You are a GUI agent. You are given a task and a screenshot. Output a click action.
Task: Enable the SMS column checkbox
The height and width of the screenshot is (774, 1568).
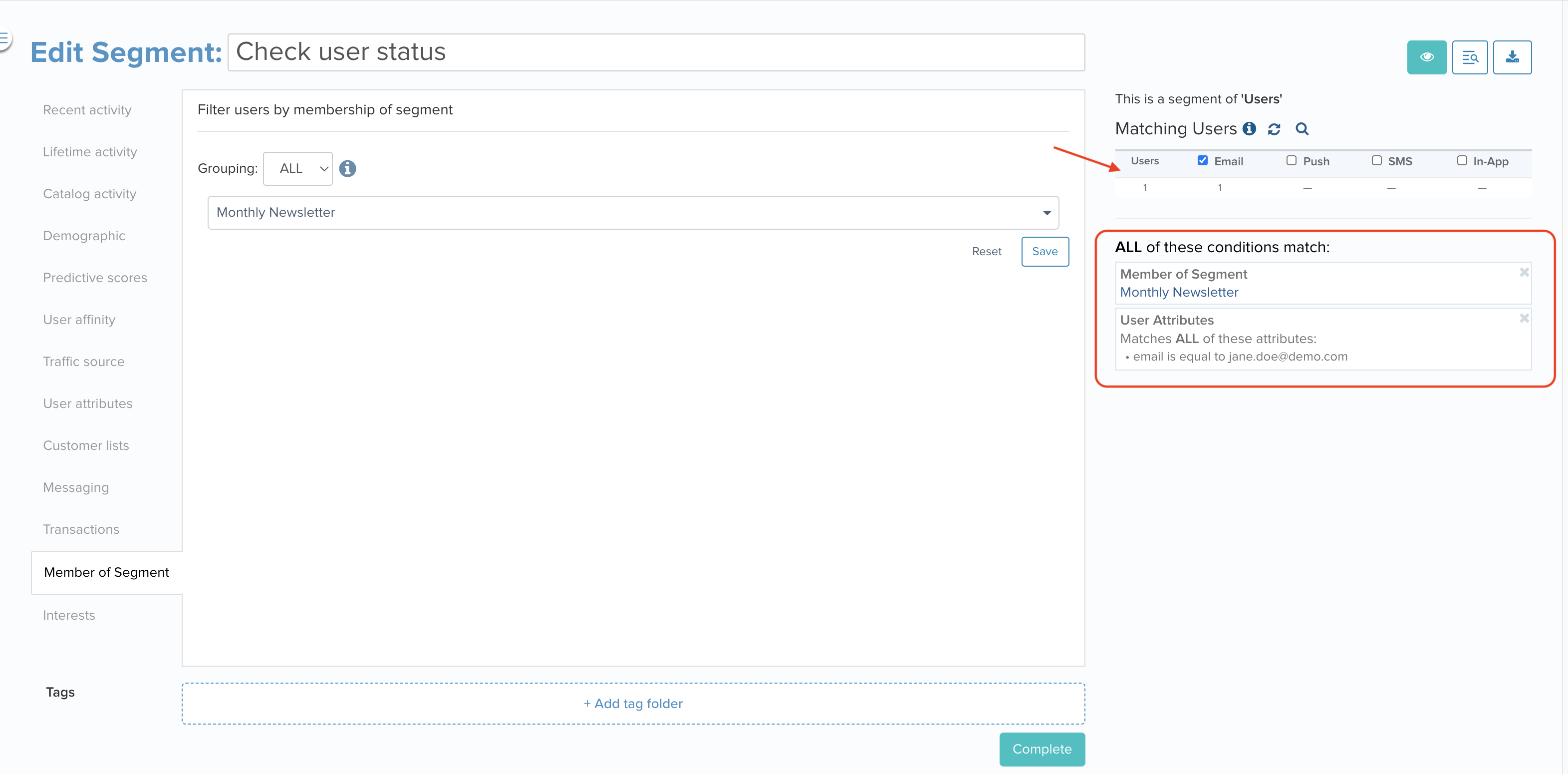[x=1376, y=160]
